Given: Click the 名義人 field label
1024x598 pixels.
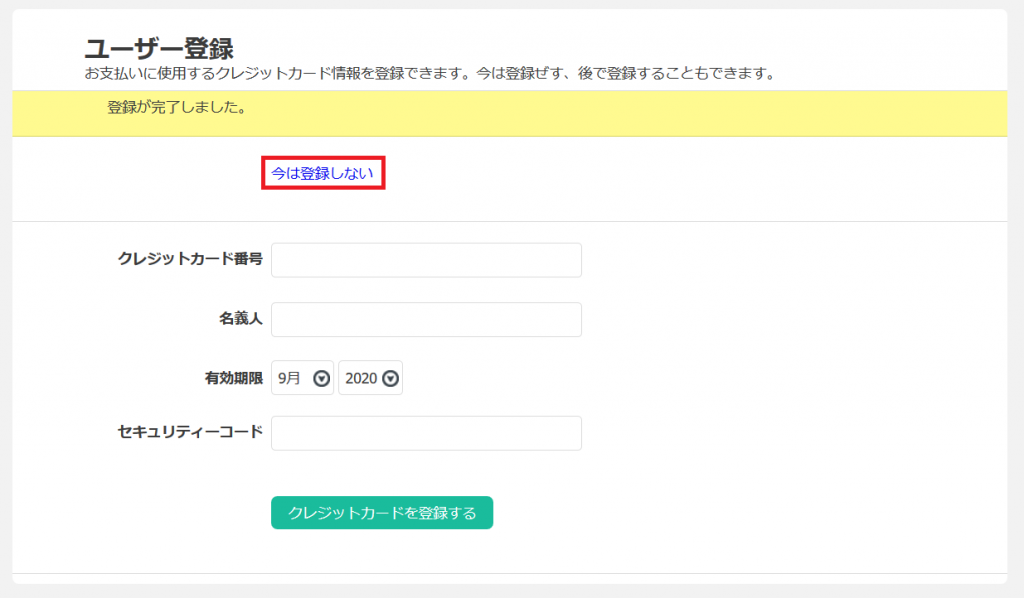Looking at the screenshot, I should 240,319.
